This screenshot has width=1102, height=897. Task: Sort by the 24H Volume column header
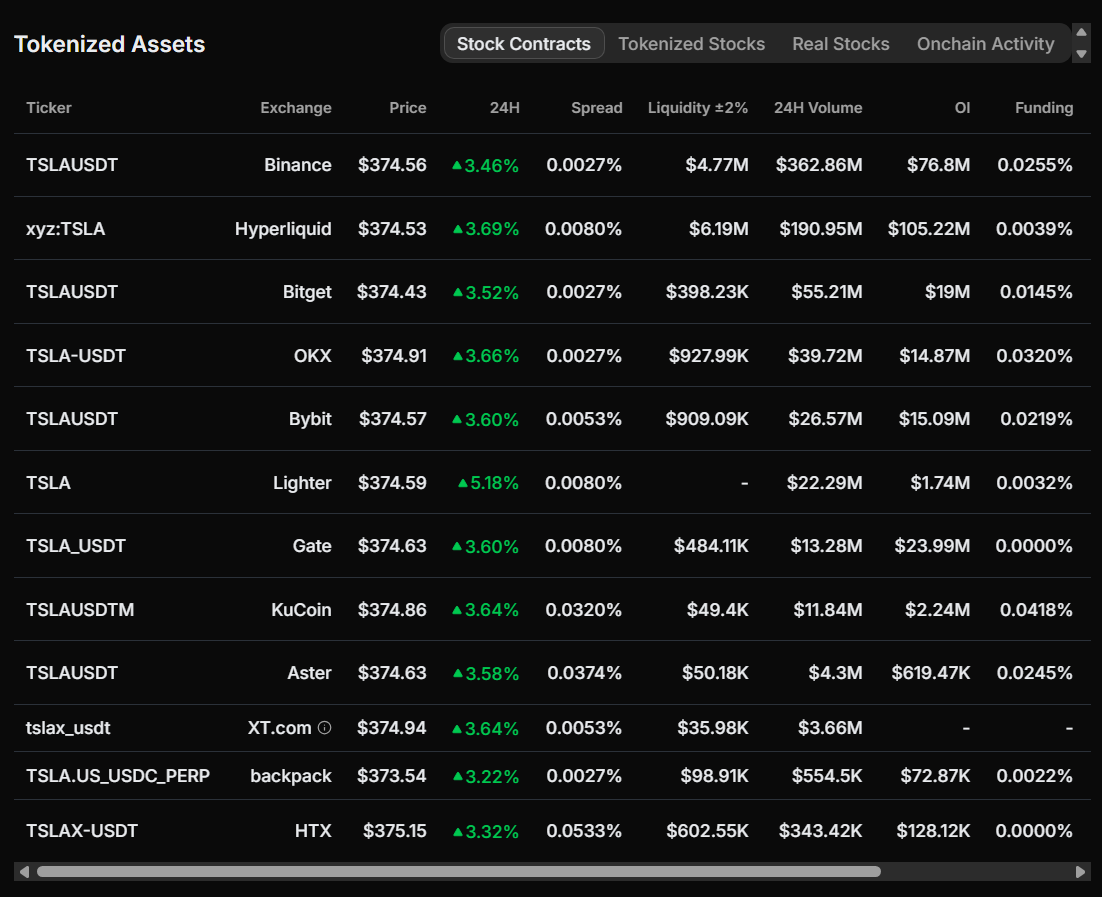point(818,108)
